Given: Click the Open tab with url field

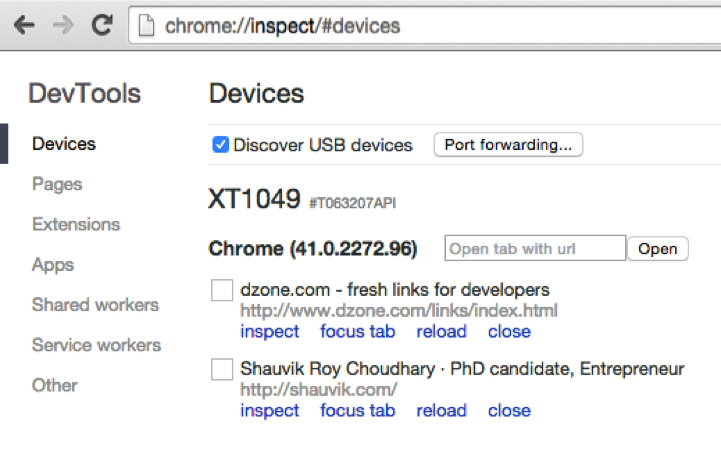Looking at the screenshot, I should point(535,248).
